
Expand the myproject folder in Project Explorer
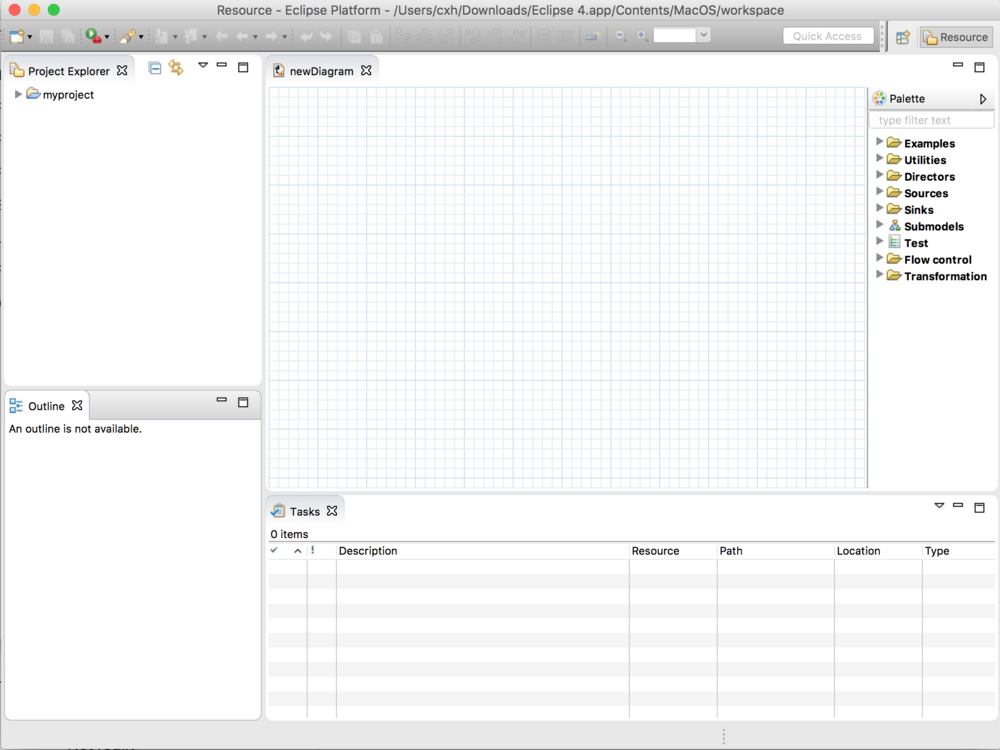[17, 94]
